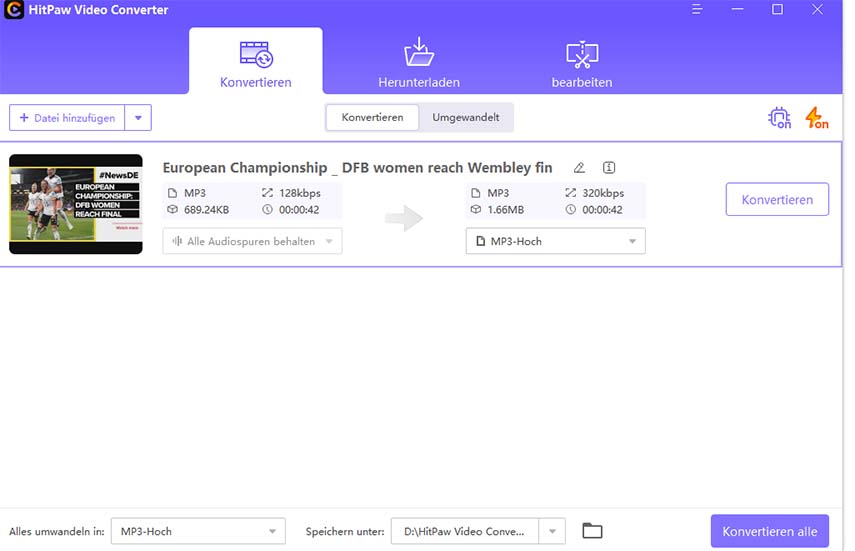Maximize the HitPaw window
The height and width of the screenshot is (551, 855).
[x=777, y=9]
